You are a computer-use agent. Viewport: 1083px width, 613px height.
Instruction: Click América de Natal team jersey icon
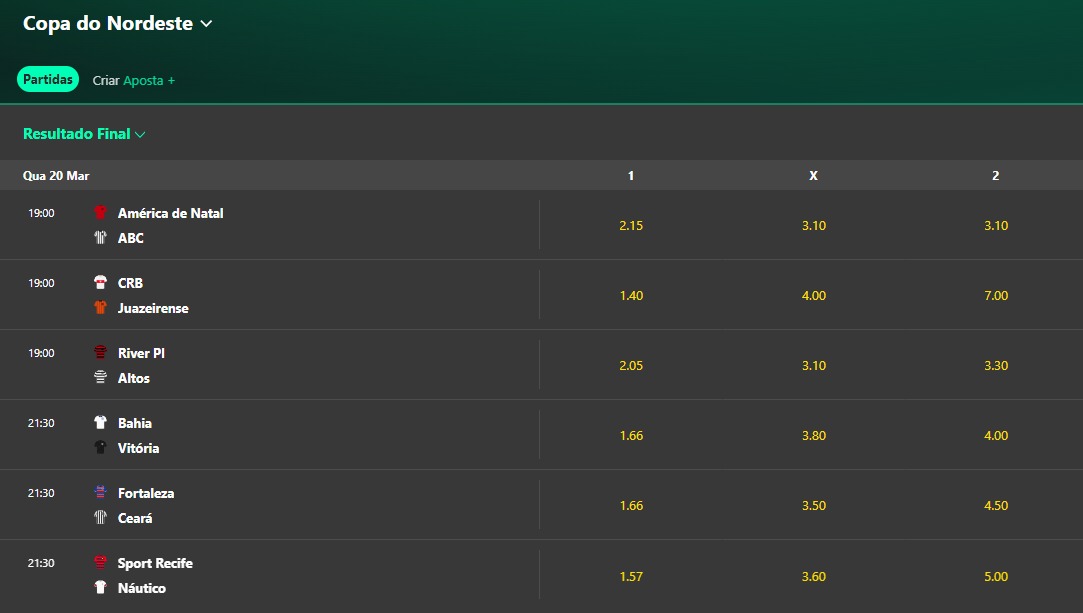click(x=100, y=213)
